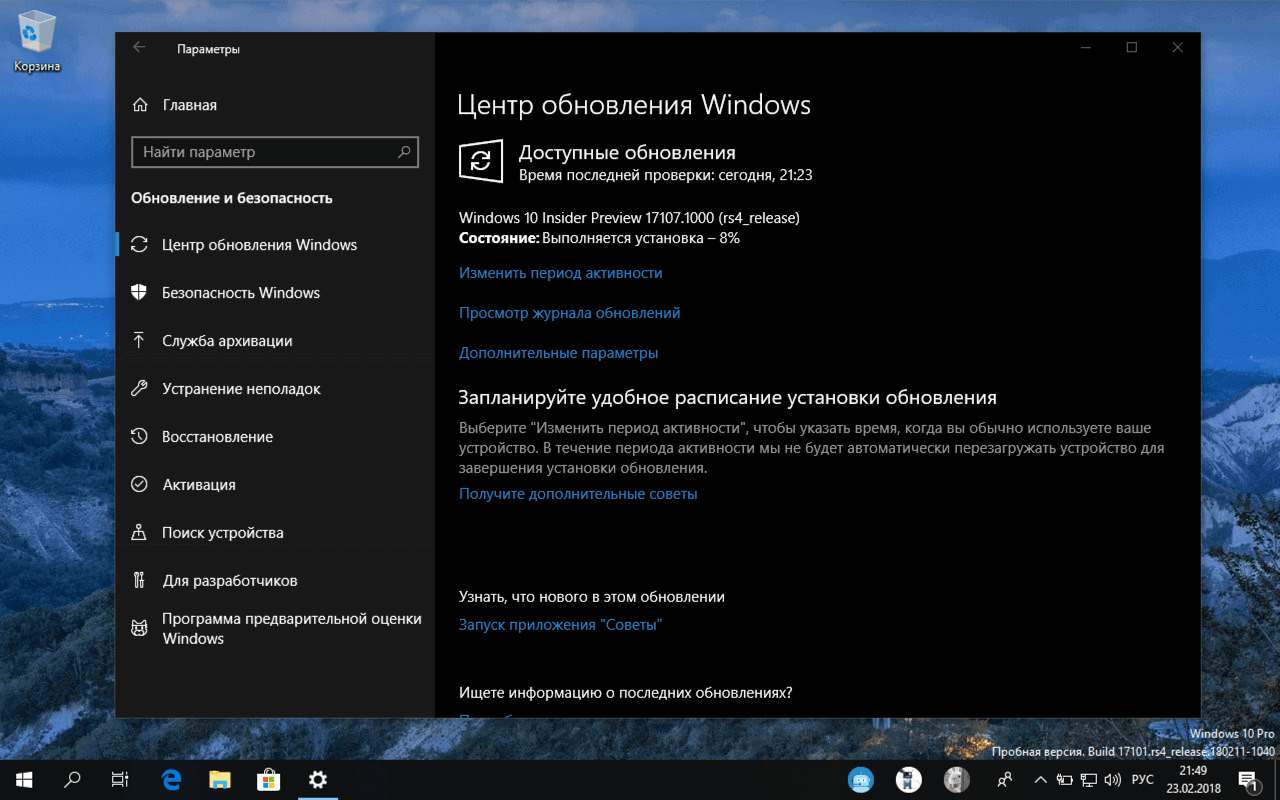
Task: Click the volume speaker tray icon
Action: coord(1112,780)
